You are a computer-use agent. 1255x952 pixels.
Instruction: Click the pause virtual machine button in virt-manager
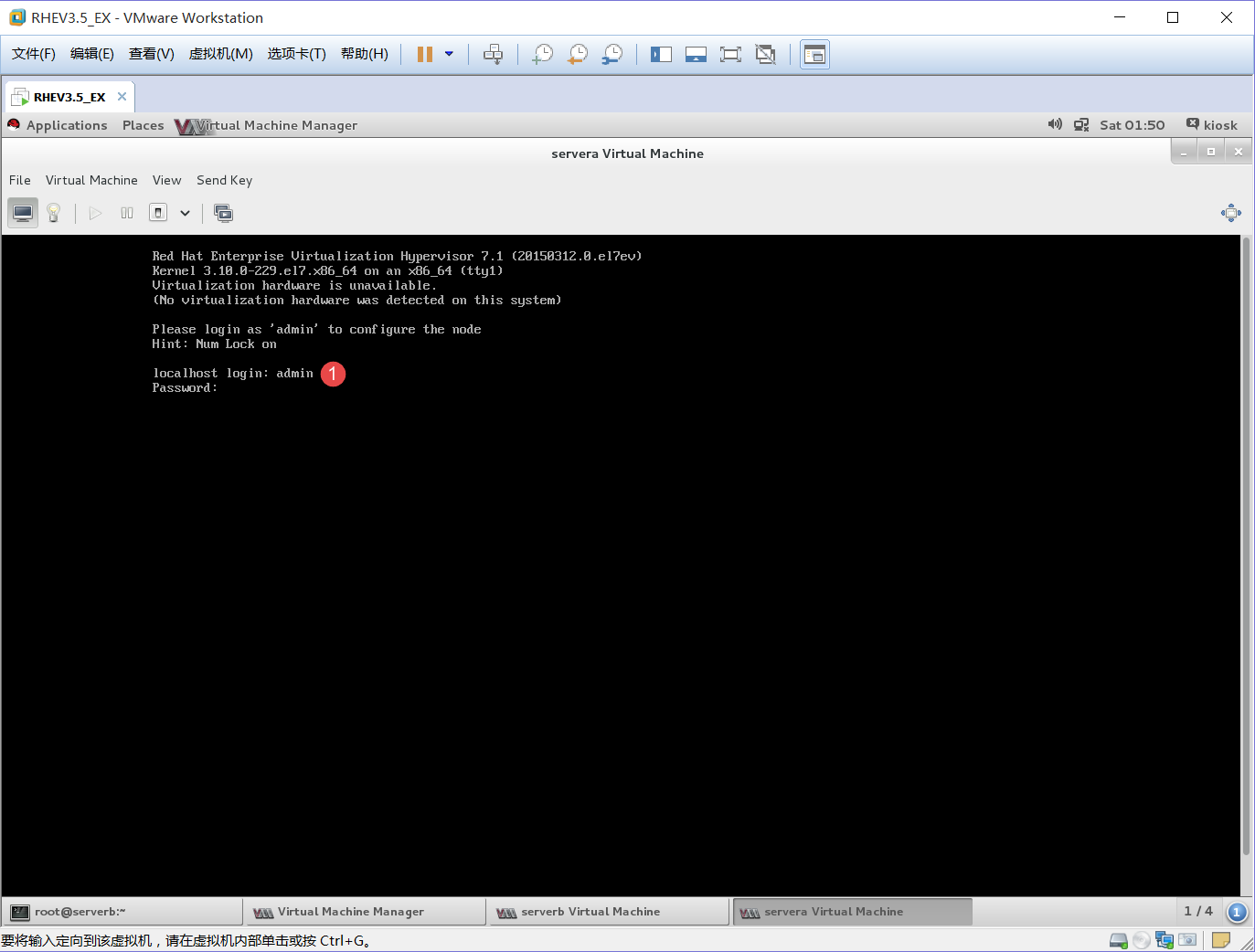click(127, 213)
